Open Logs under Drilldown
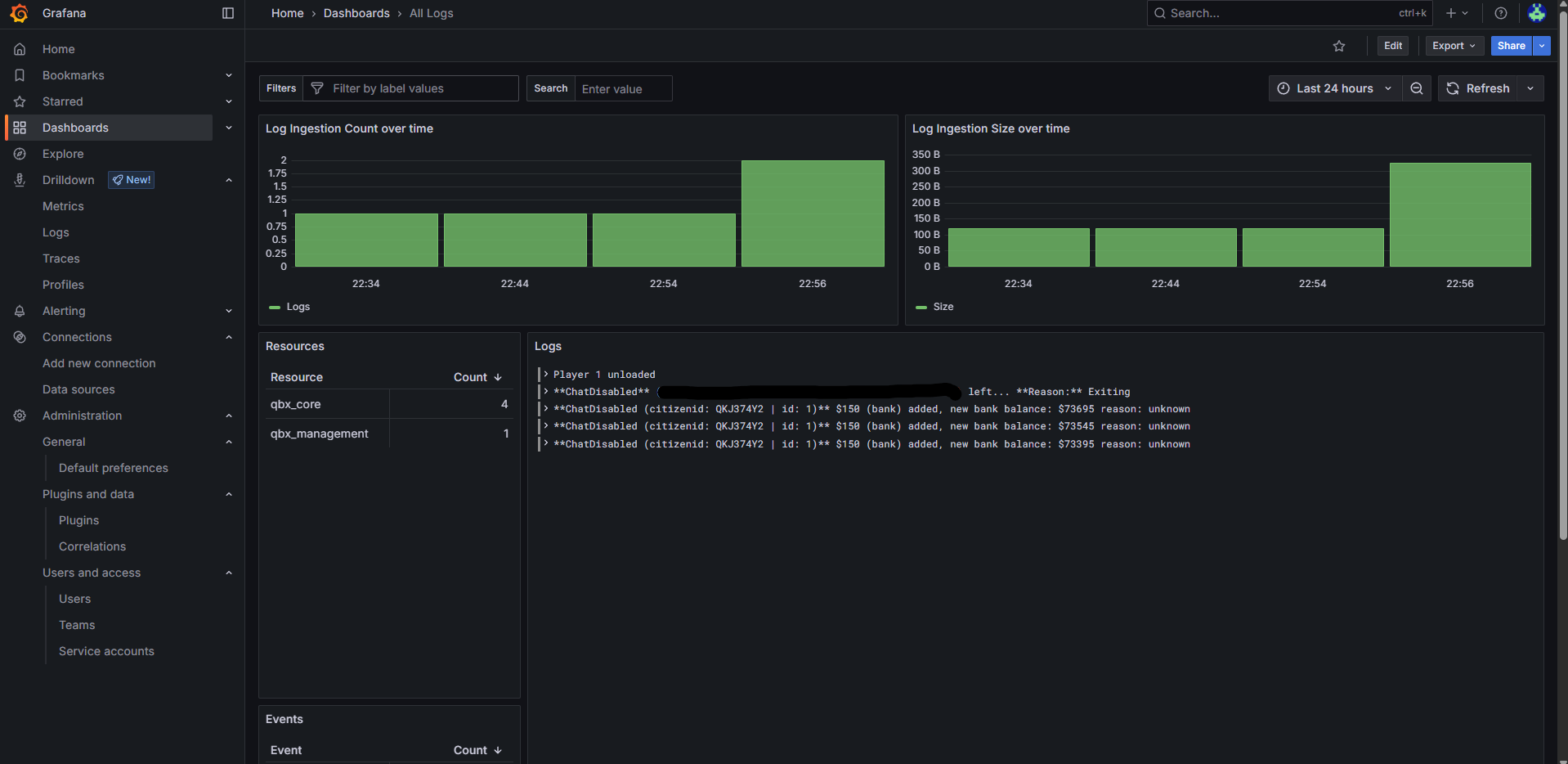Image resolution: width=1568 pixels, height=764 pixels. (56, 232)
